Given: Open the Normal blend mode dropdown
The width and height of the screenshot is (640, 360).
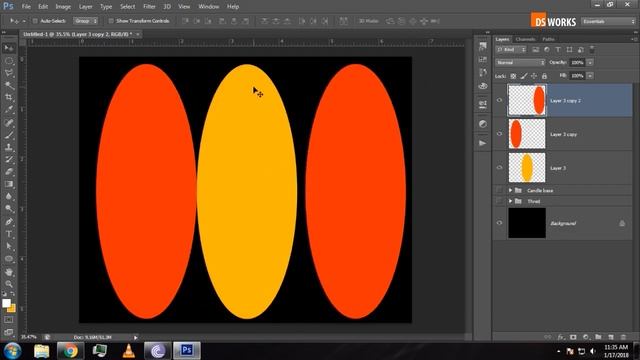Looking at the screenshot, I should (x=520, y=62).
